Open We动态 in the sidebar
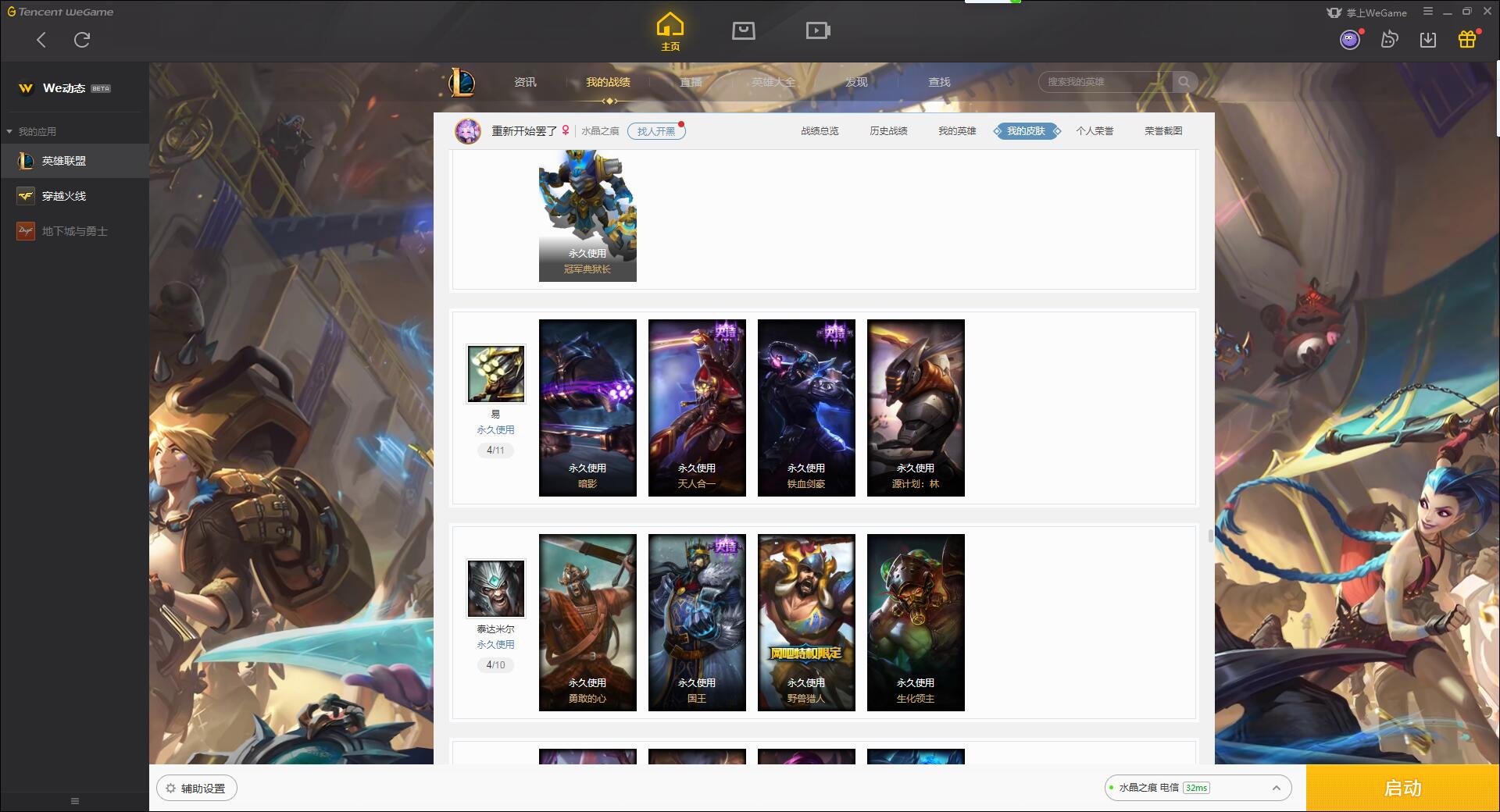The height and width of the screenshot is (812, 1500). coord(74,88)
